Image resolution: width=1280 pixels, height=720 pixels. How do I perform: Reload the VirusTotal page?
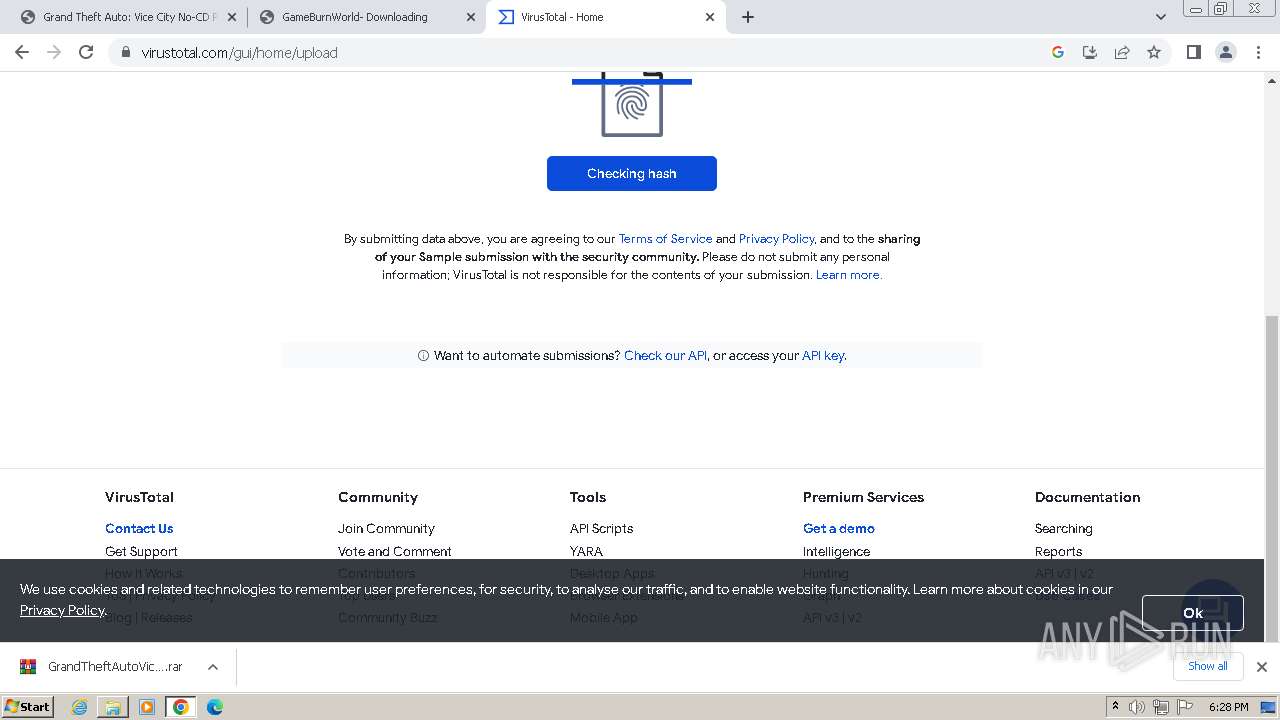point(86,52)
